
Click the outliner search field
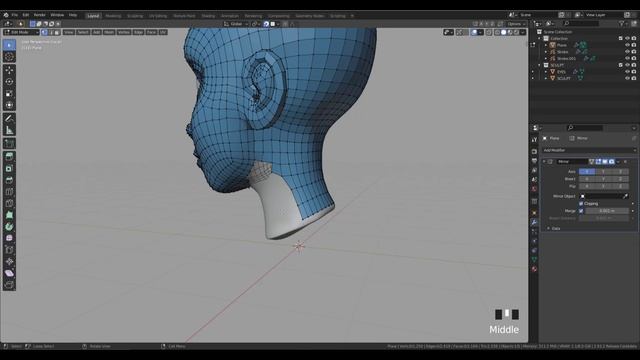click(x=580, y=24)
